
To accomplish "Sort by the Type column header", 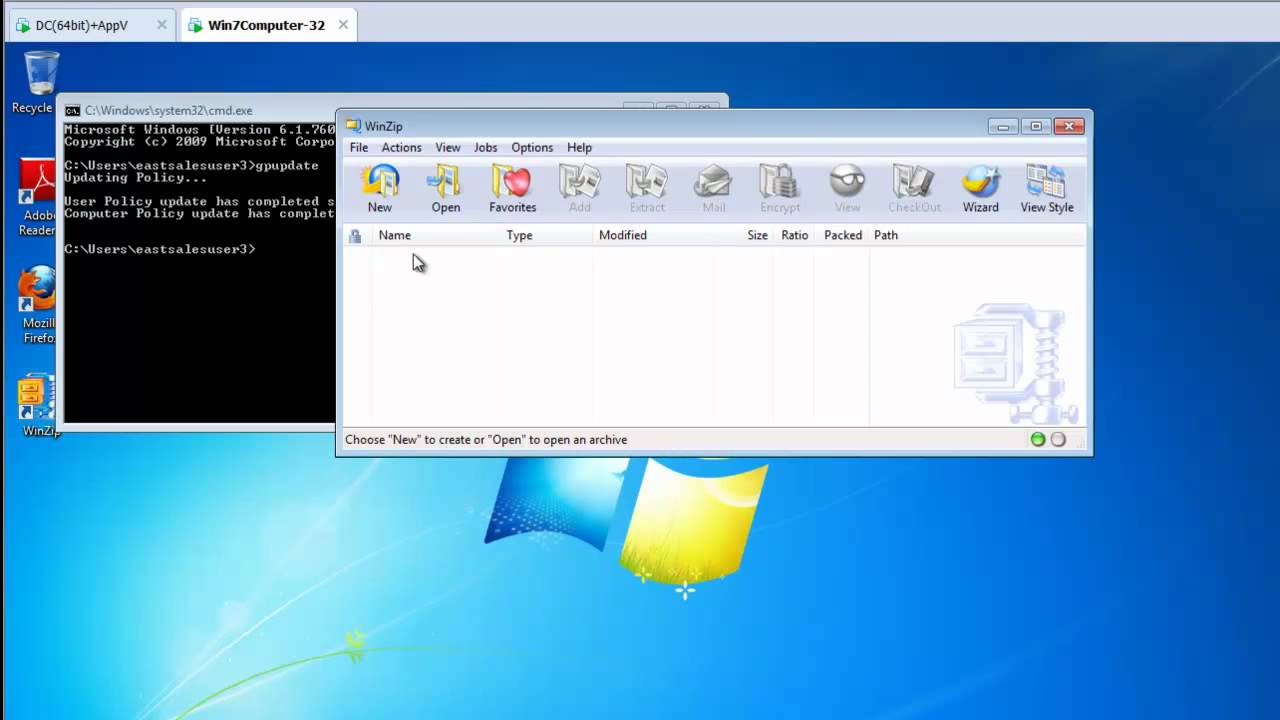I will 546,235.
